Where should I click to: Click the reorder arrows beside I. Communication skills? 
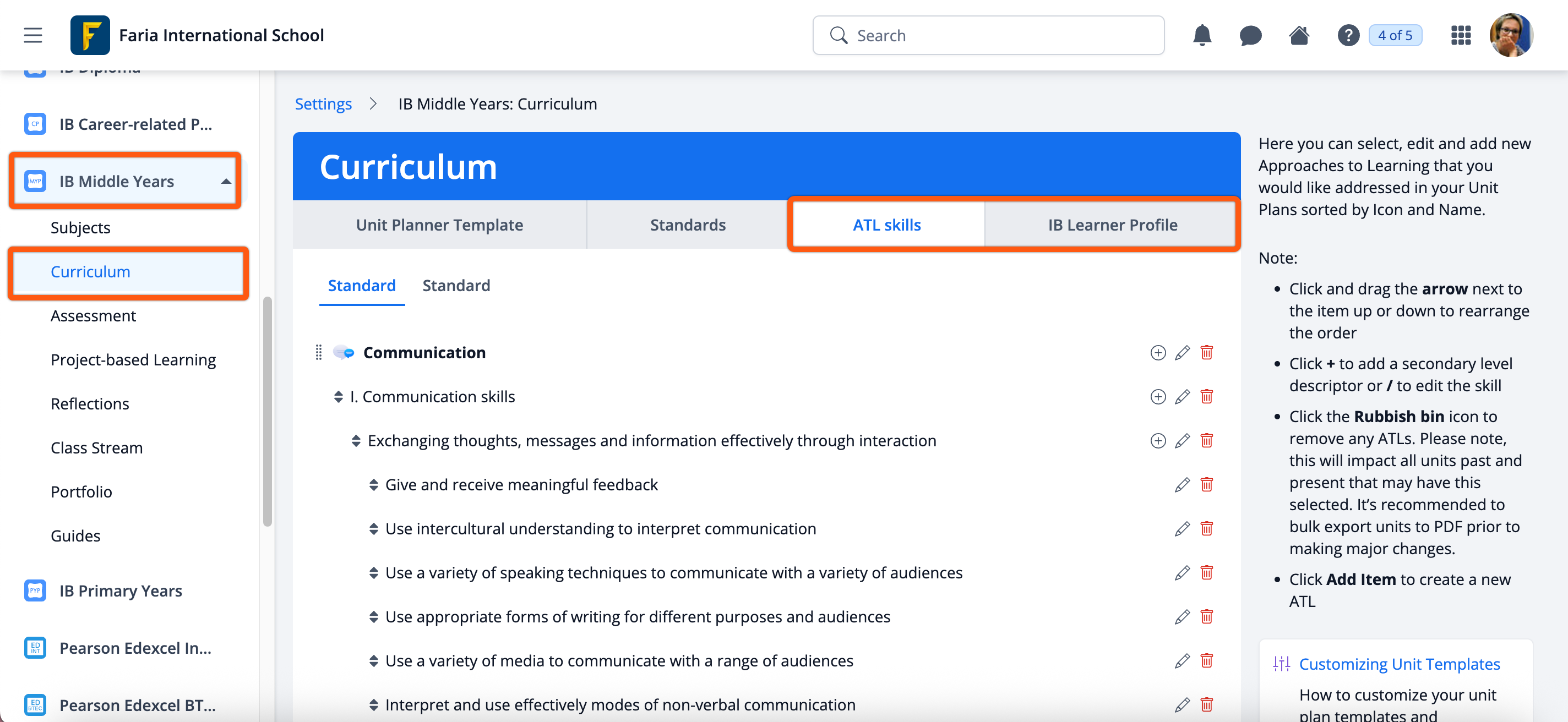click(x=339, y=397)
